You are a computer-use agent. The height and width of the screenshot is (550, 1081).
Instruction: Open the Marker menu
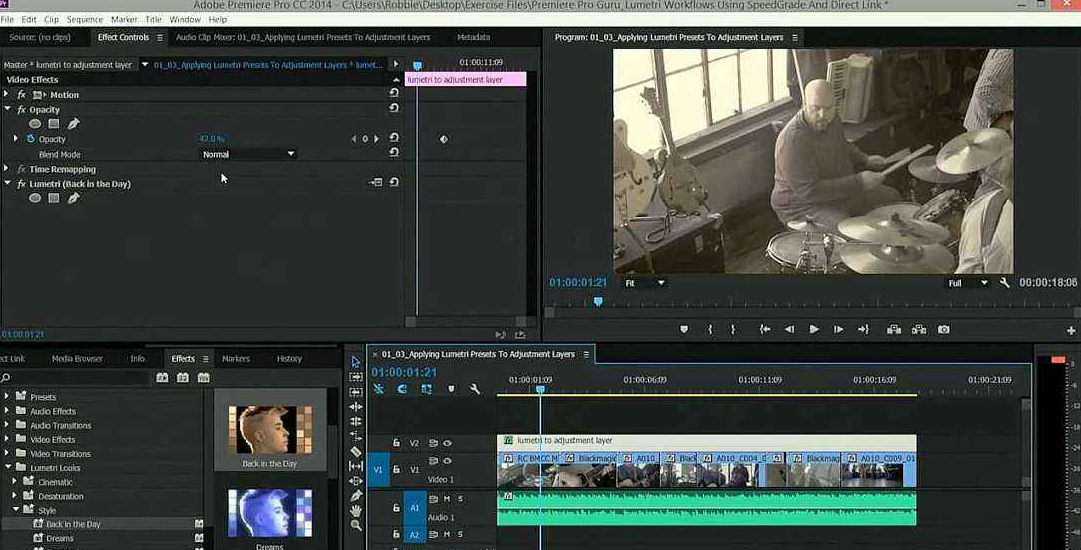124,19
